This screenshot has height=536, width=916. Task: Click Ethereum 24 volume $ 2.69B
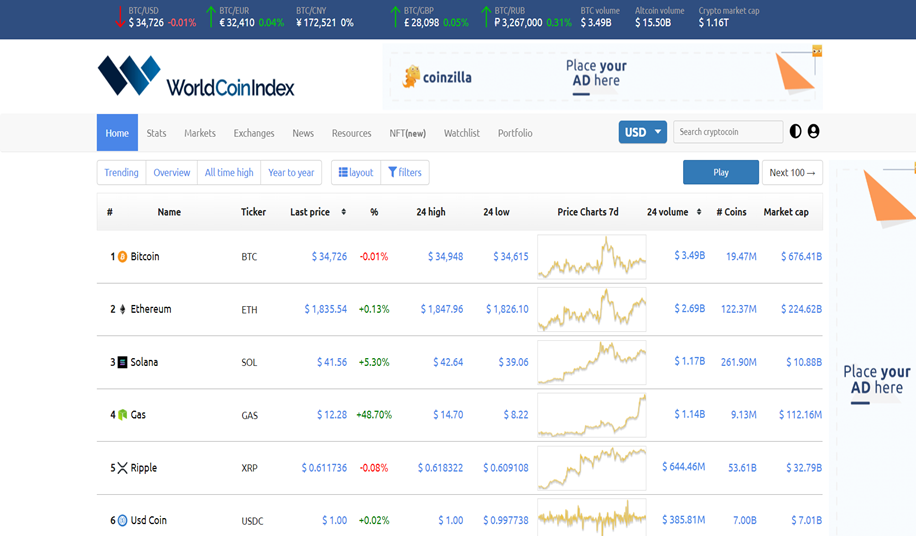pyautogui.click(x=689, y=308)
